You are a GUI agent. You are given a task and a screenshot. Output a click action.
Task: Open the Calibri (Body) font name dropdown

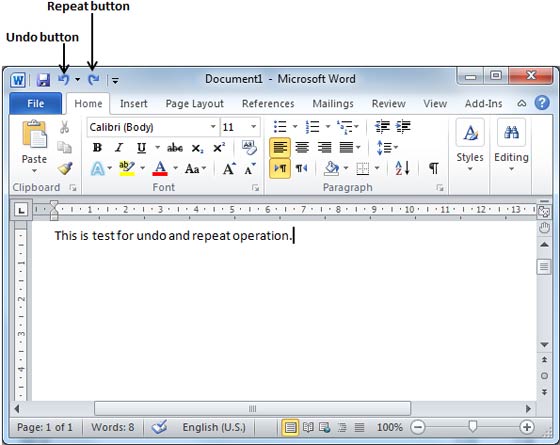[x=213, y=127]
